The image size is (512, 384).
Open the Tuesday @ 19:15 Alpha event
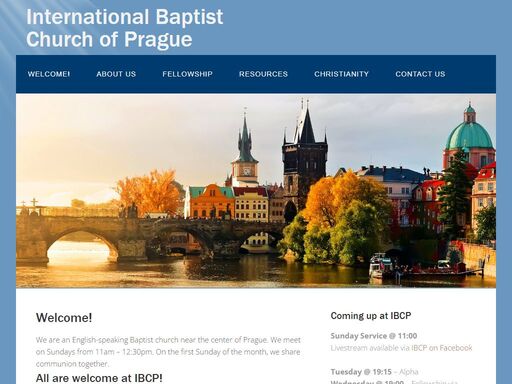[x=374, y=372]
